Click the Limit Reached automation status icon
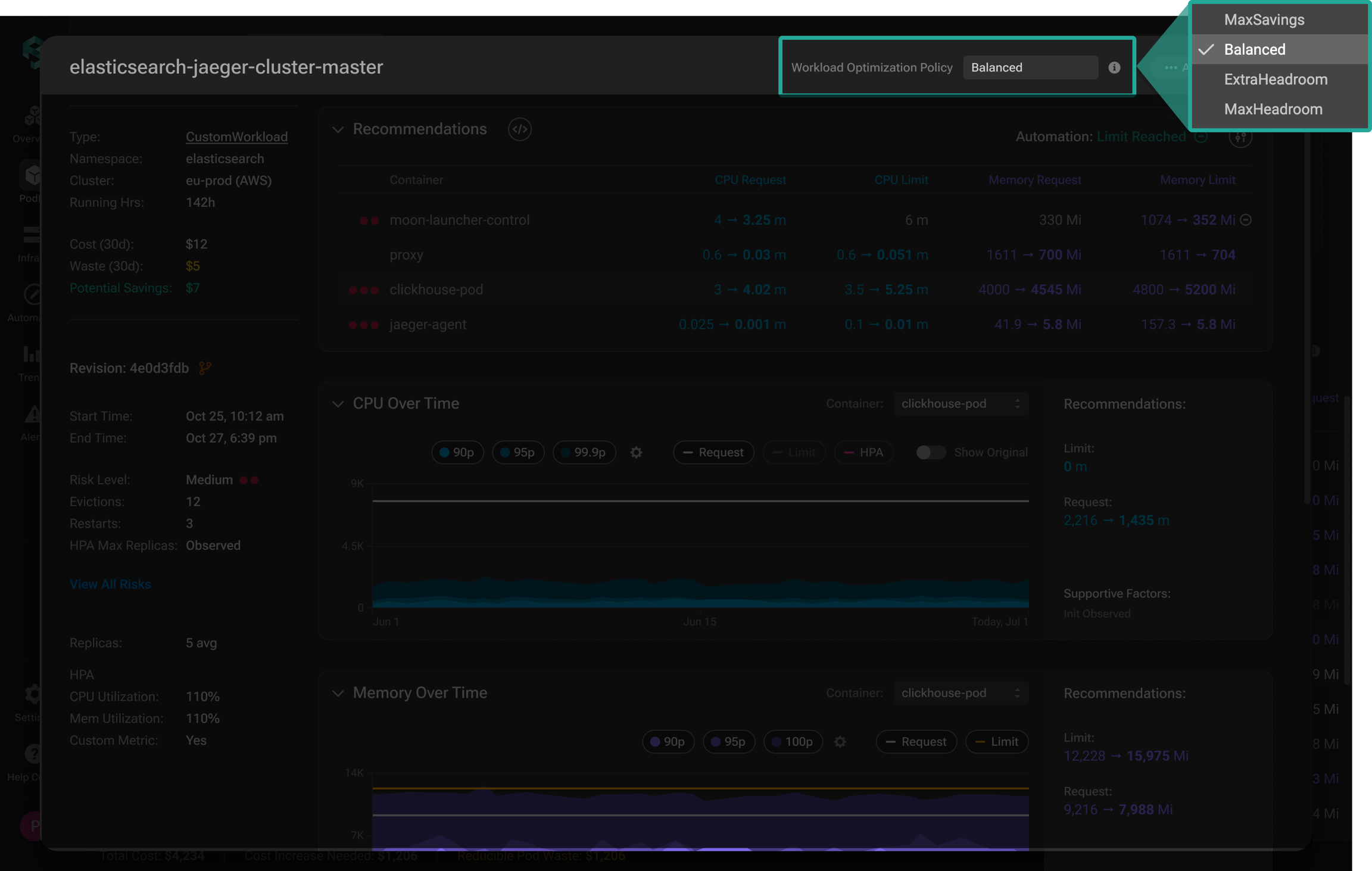This screenshot has height=871, width=1372. click(x=1201, y=136)
